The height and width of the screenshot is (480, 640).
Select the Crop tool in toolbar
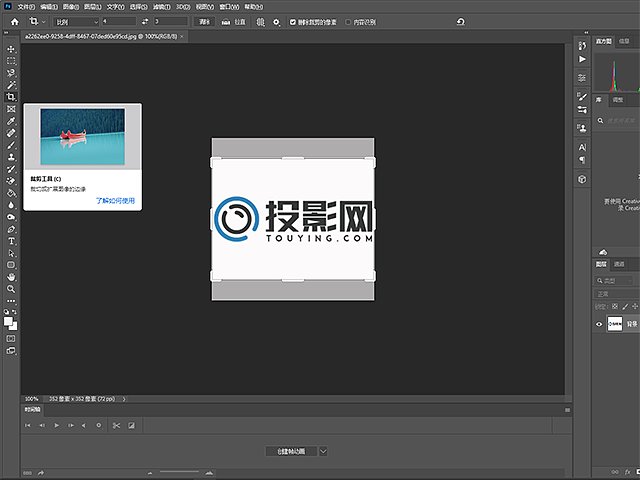click(x=11, y=97)
